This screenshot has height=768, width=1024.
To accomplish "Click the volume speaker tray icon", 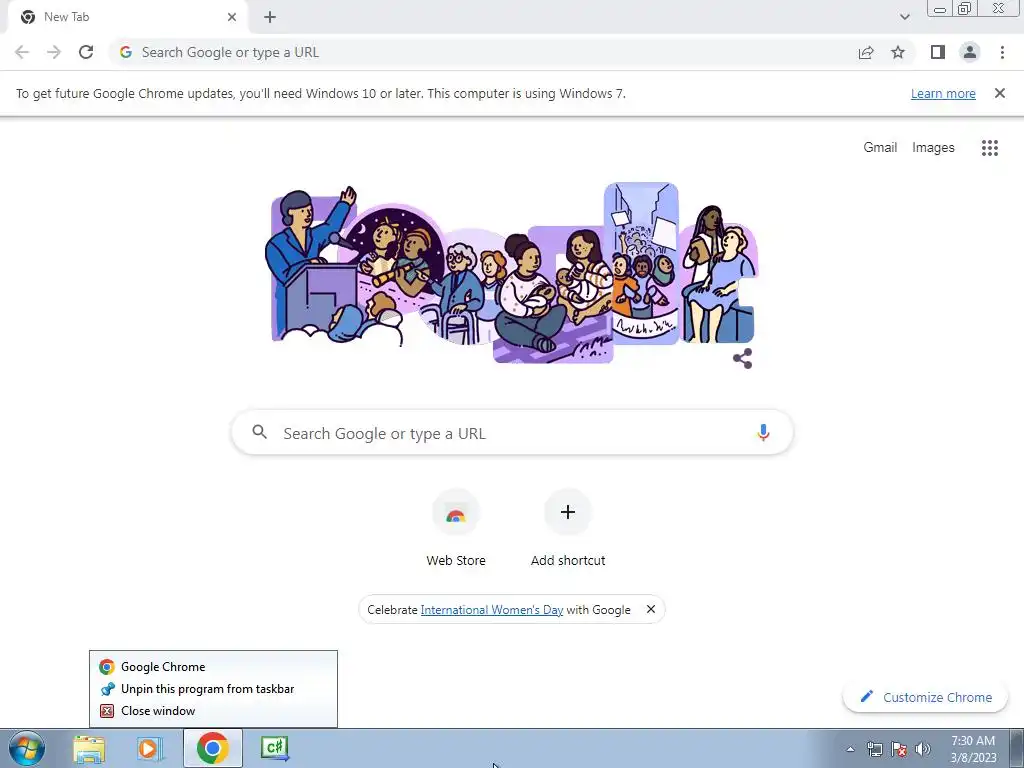I will [922, 750].
